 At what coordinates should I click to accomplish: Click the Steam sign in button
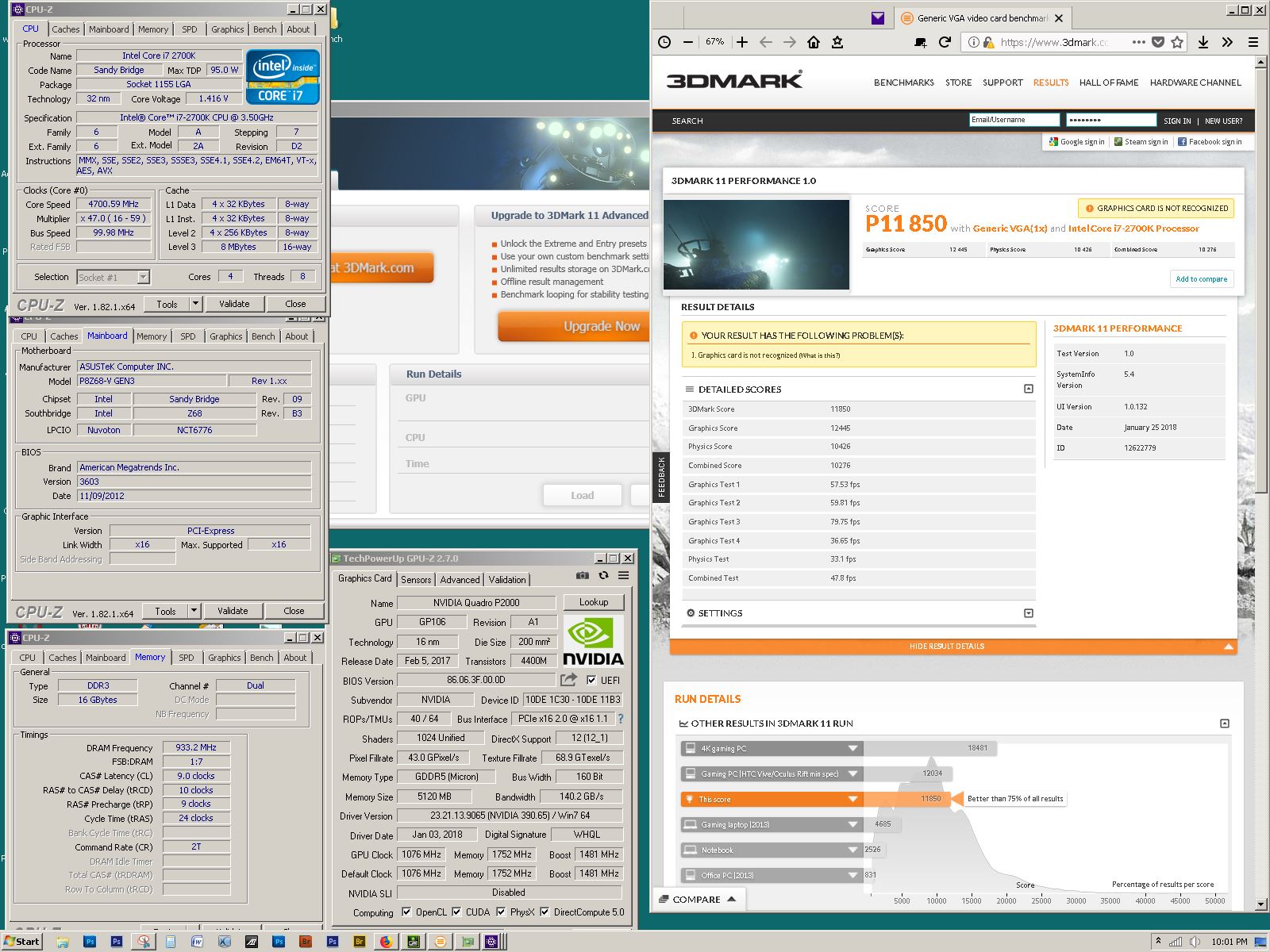click(1141, 142)
